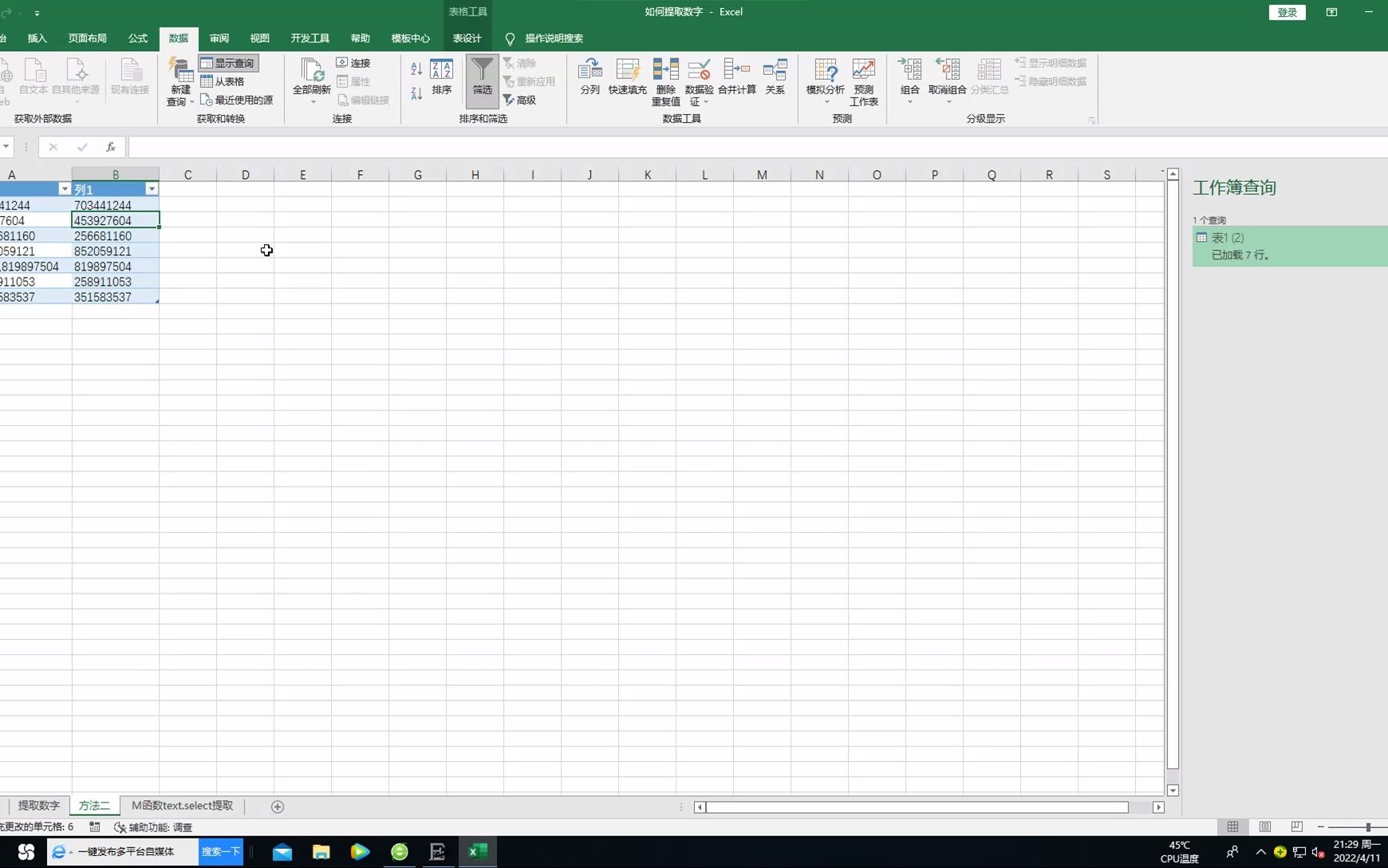Open Recent Sources (最近使用的源)
This screenshot has height=868, width=1388.
236,100
